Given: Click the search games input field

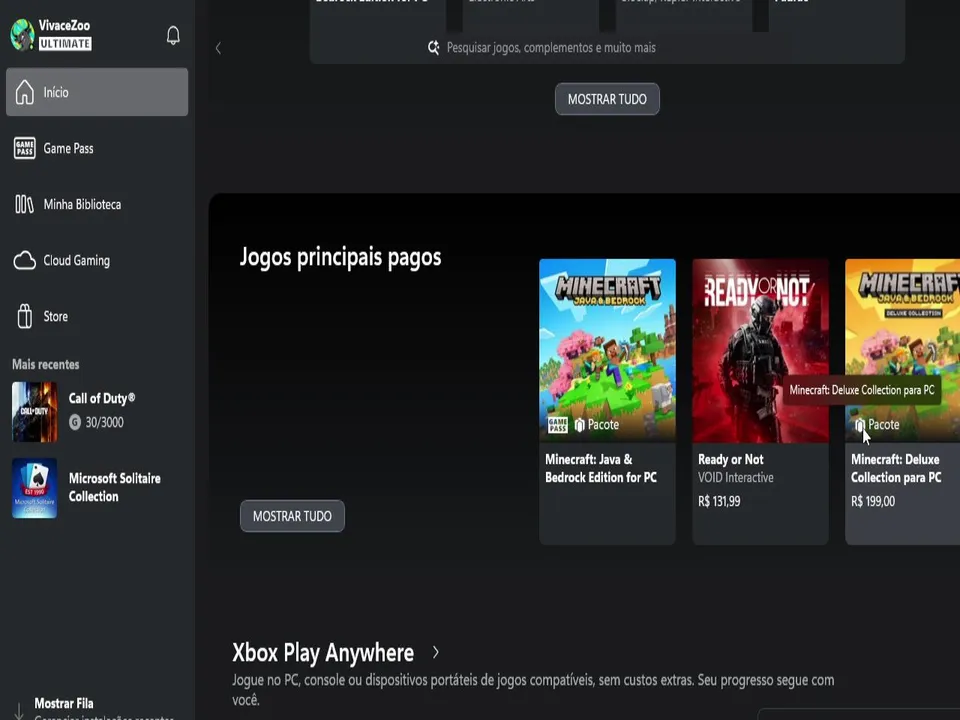Looking at the screenshot, I should pyautogui.click(x=607, y=48).
